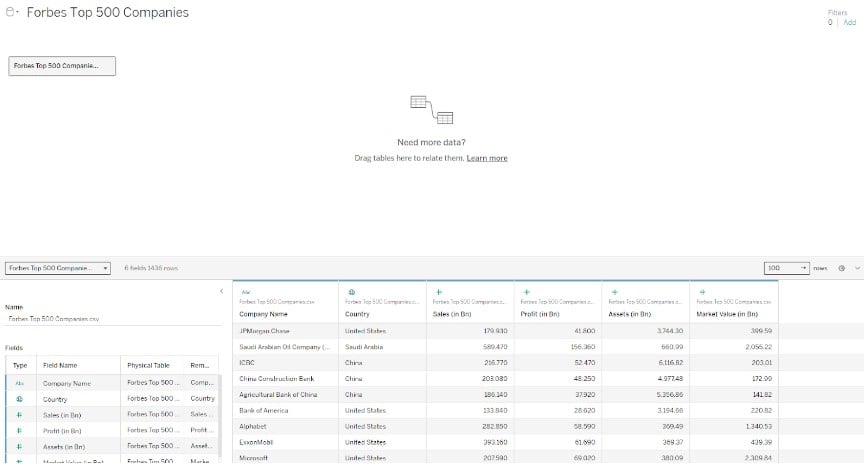Click the Abc type icon on Company Name column

[246, 292]
